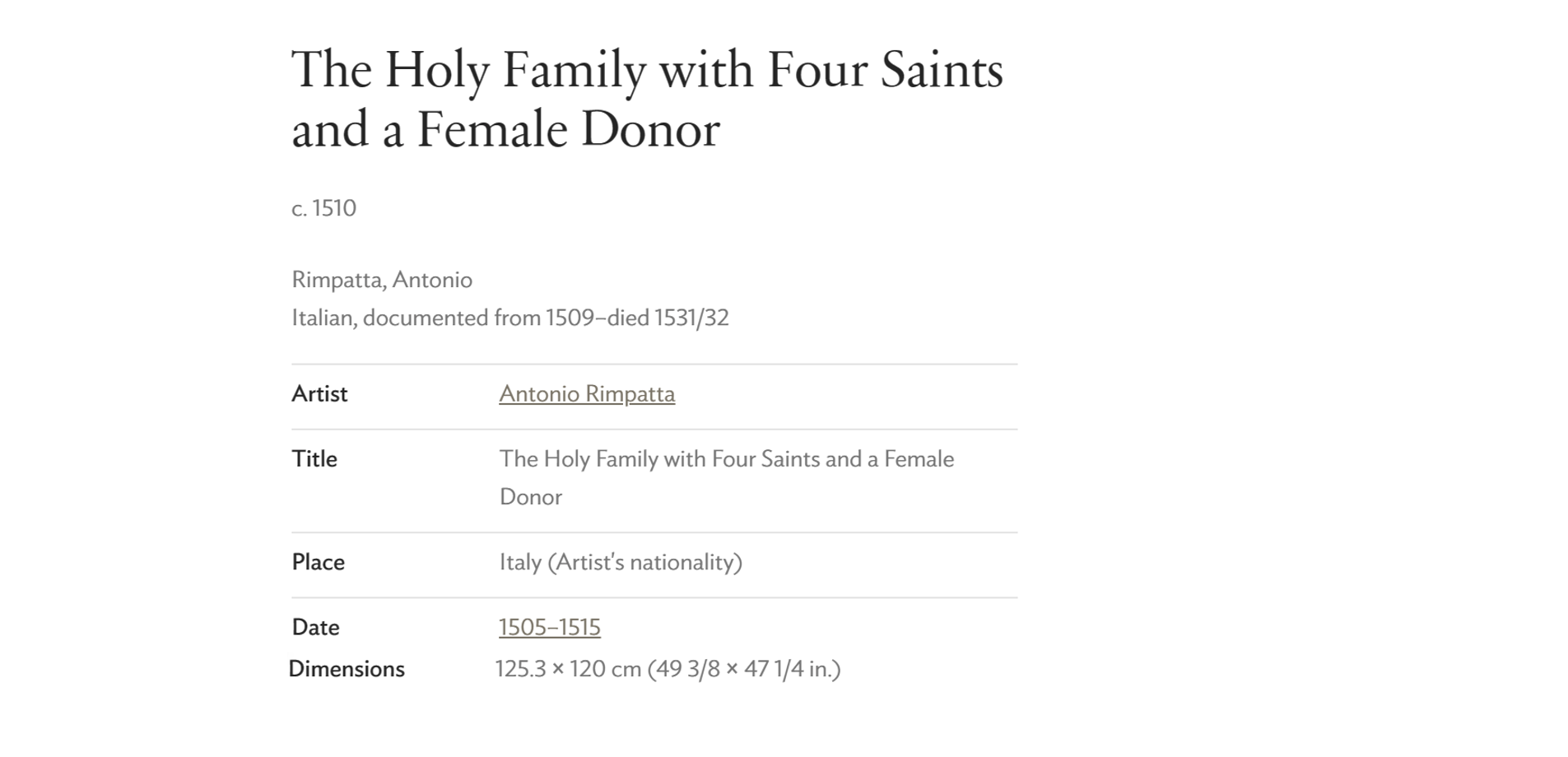Click the Title row value text

pos(727,478)
